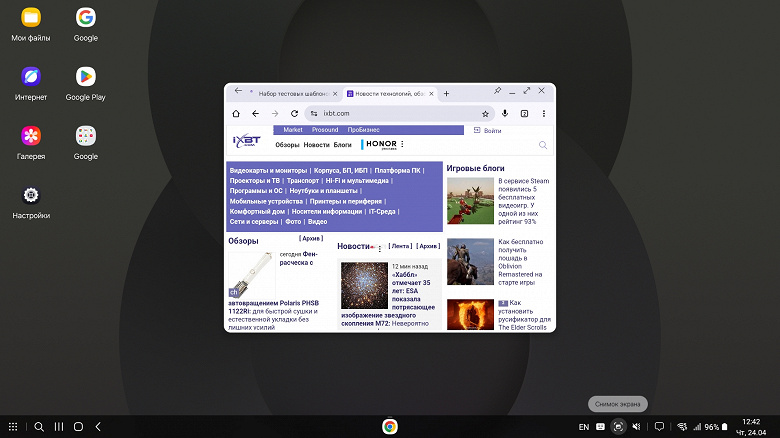Launch Google Play from the desktop
780x438 pixels.
click(x=86, y=77)
